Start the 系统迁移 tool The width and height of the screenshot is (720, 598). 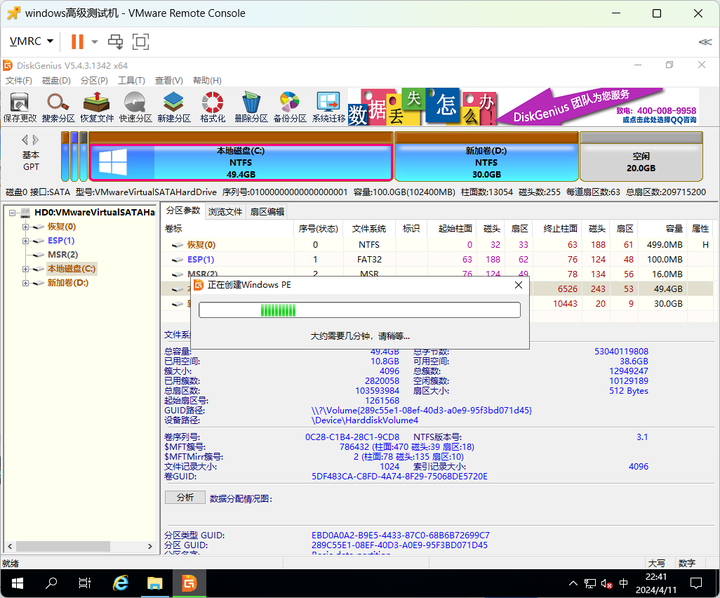tap(328, 107)
